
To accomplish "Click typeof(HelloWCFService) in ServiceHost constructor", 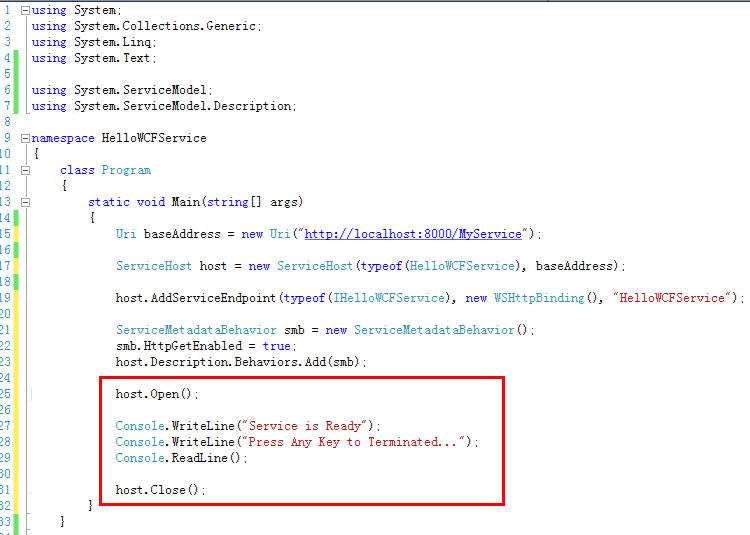I will click(440, 266).
